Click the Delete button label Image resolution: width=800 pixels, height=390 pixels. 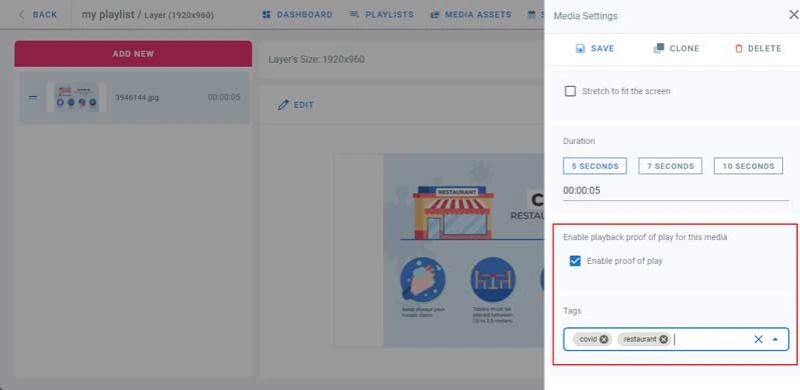coord(764,49)
